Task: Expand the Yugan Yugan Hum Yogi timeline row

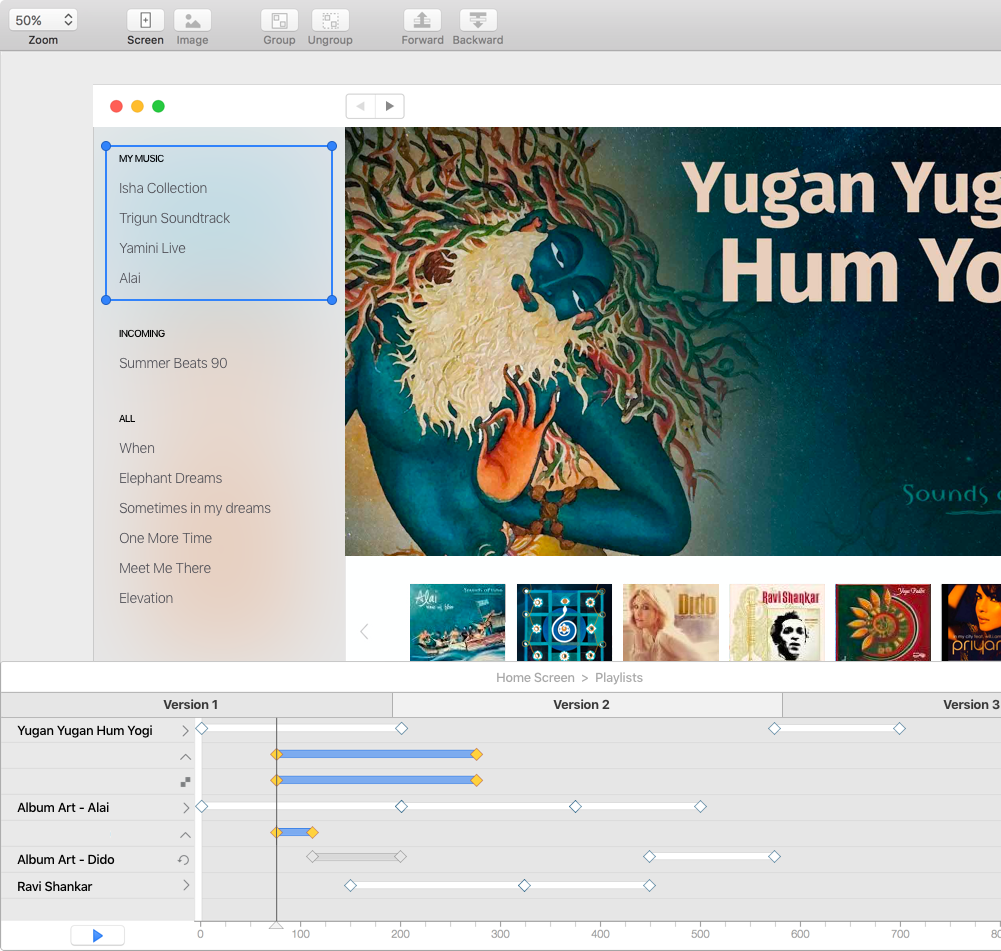Action: point(185,731)
